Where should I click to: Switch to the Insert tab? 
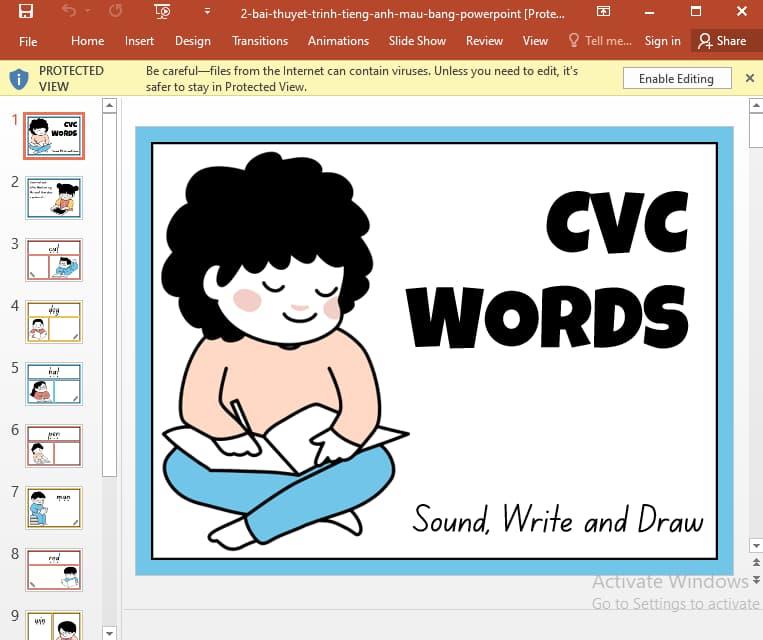139,41
